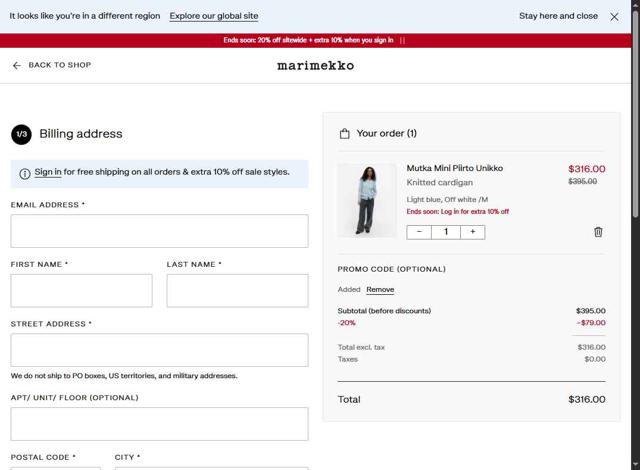The height and width of the screenshot is (470, 640).
Task: Click the info icon in the sign-in notice
Action: pyautogui.click(x=25, y=174)
